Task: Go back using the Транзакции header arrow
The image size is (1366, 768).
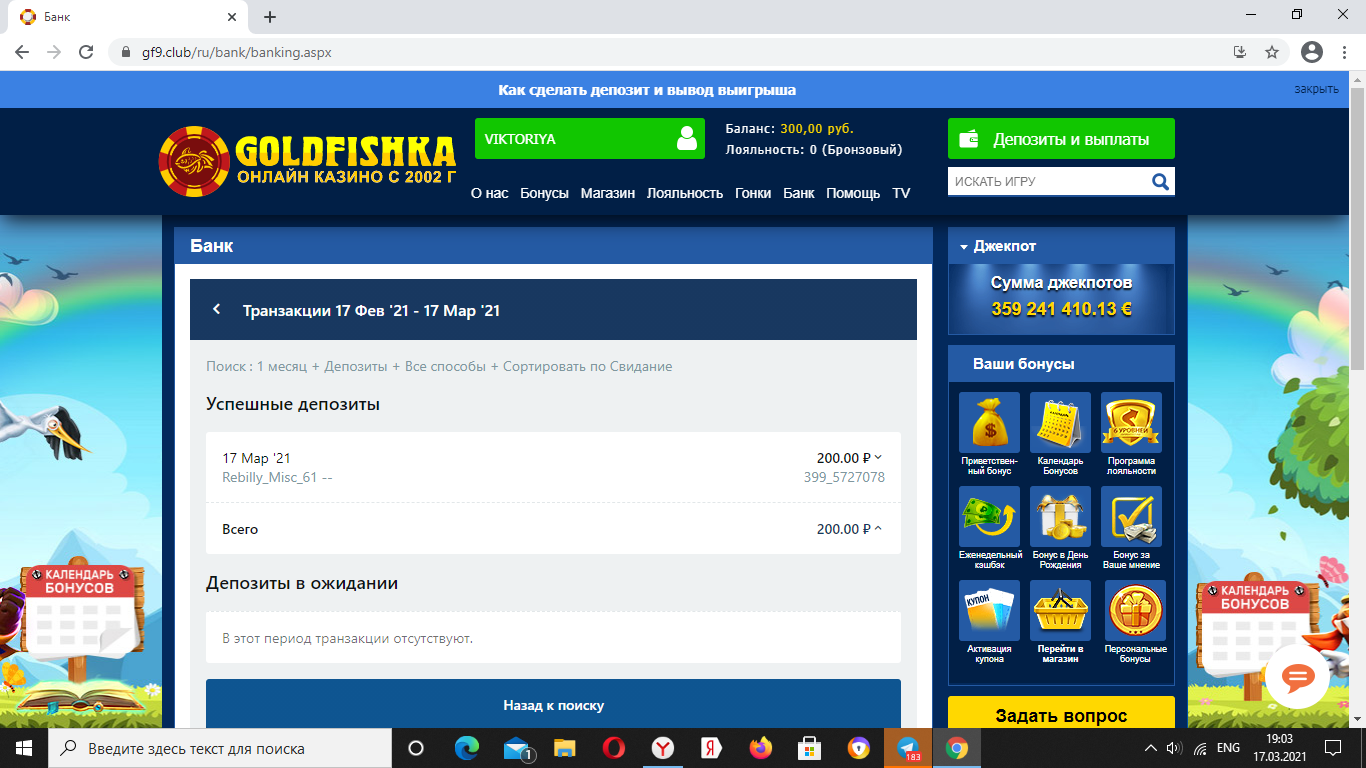Action: (x=217, y=309)
